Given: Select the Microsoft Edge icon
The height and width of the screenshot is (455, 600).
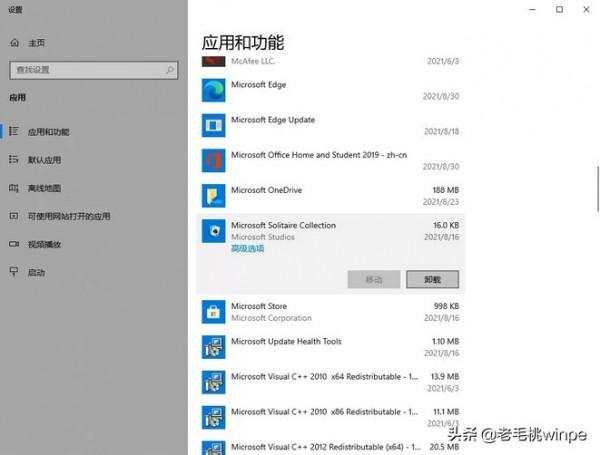Looking at the screenshot, I should pos(214,90).
